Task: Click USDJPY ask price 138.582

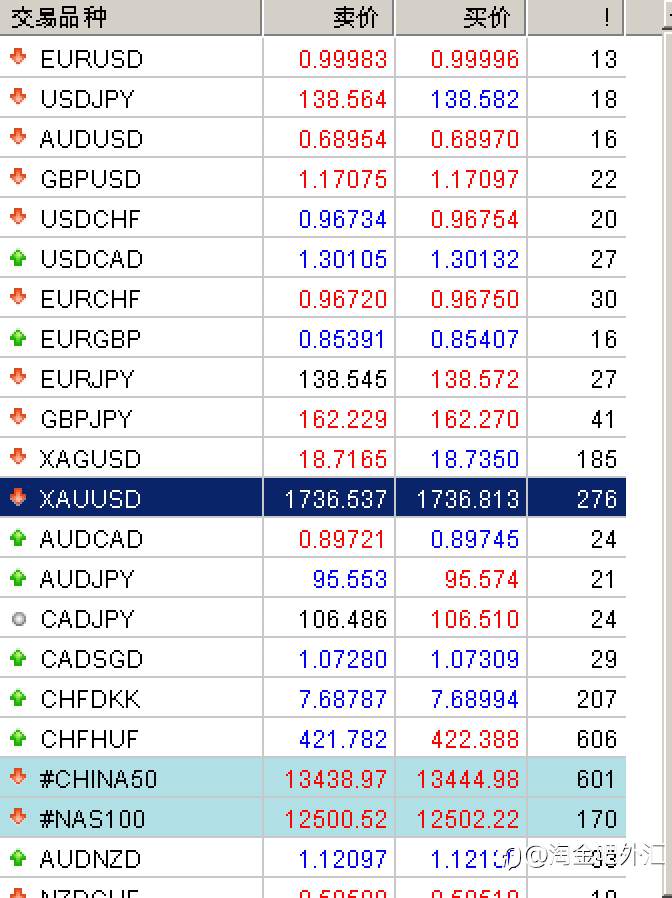Action: point(474,100)
